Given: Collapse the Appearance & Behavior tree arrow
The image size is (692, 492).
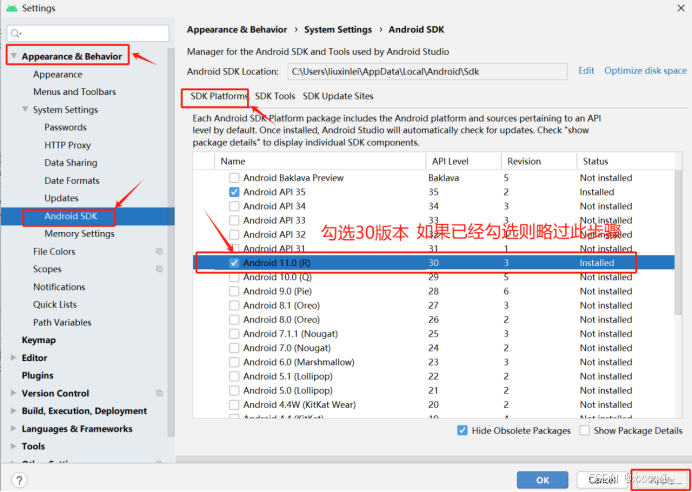Looking at the screenshot, I should pos(14,56).
